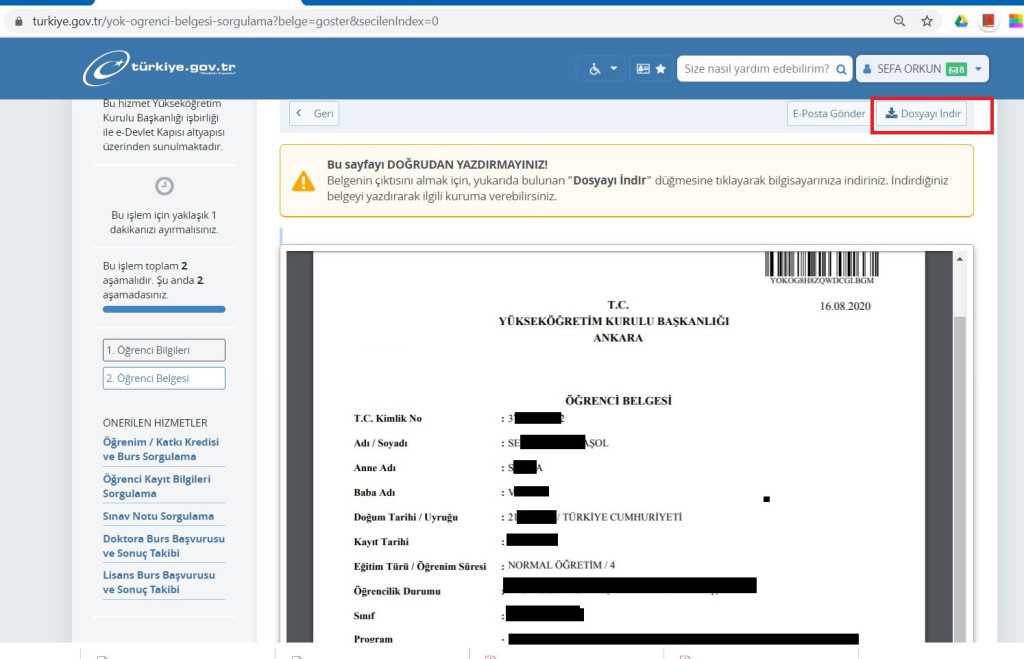
Task: Open the accessibility options dropdown
Action: [x=601, y=69]
